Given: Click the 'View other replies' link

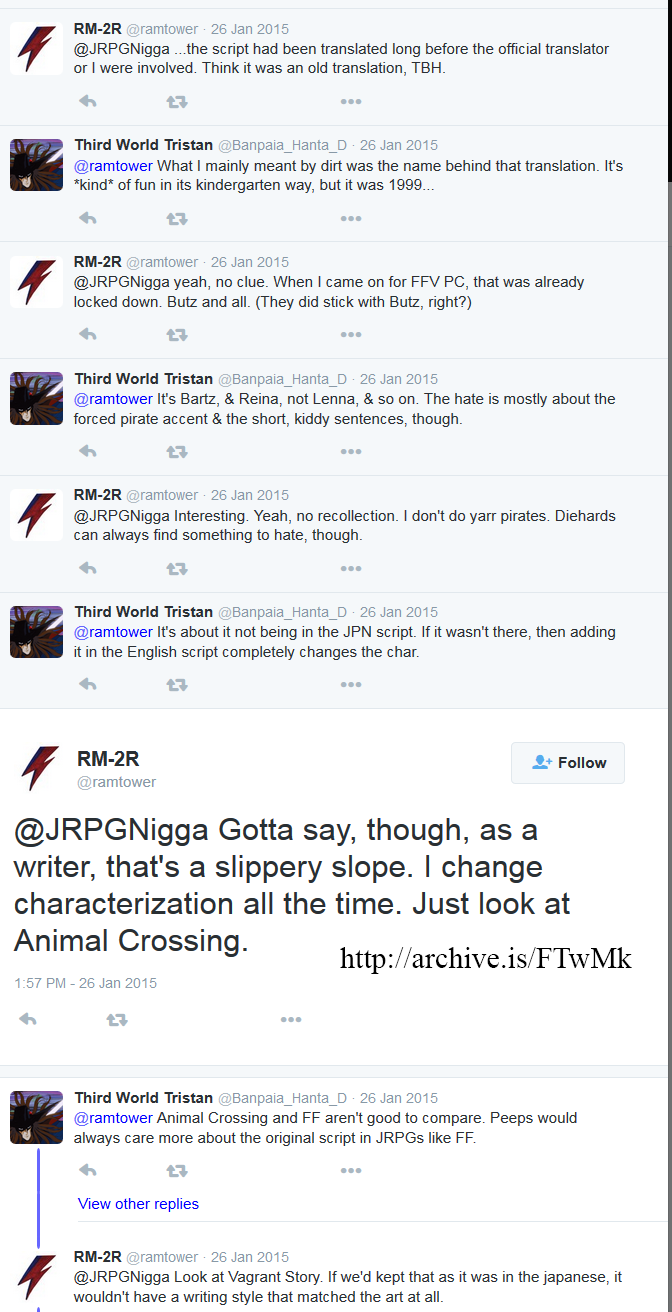Looking at the screenshot, I should [x=138, y=1204].
